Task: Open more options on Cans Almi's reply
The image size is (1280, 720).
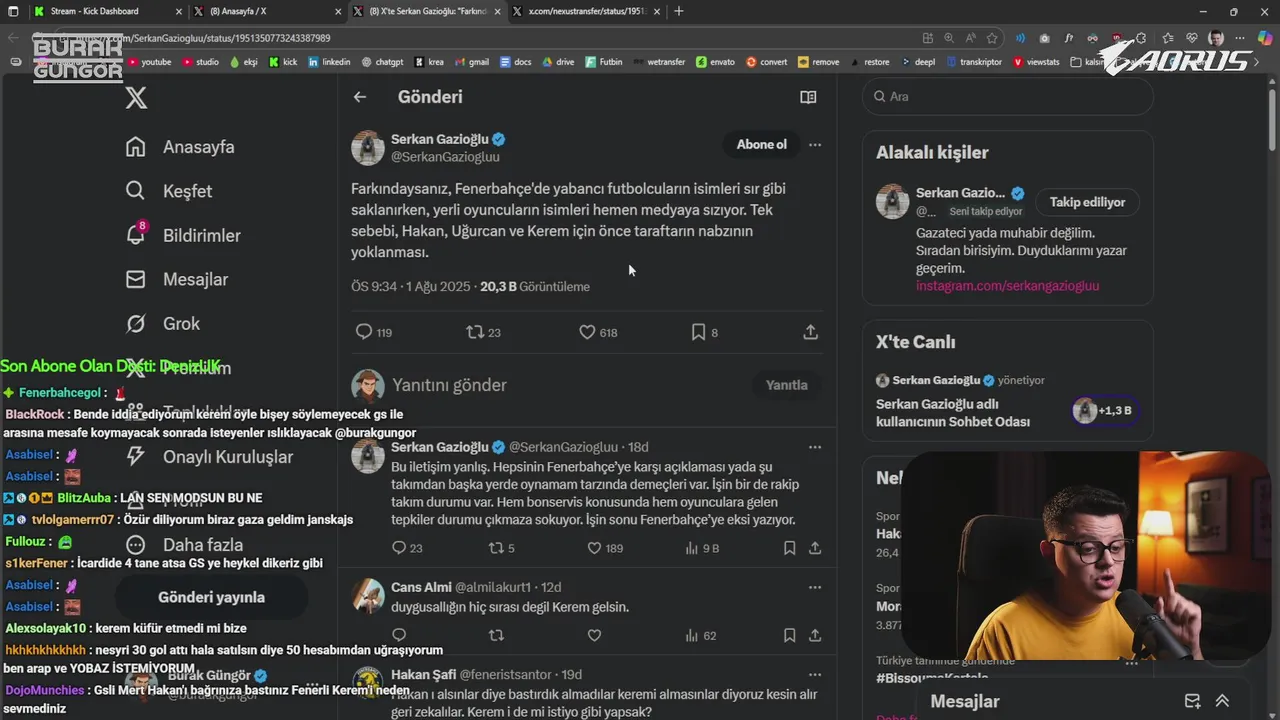Action: (x=815, y=587)
